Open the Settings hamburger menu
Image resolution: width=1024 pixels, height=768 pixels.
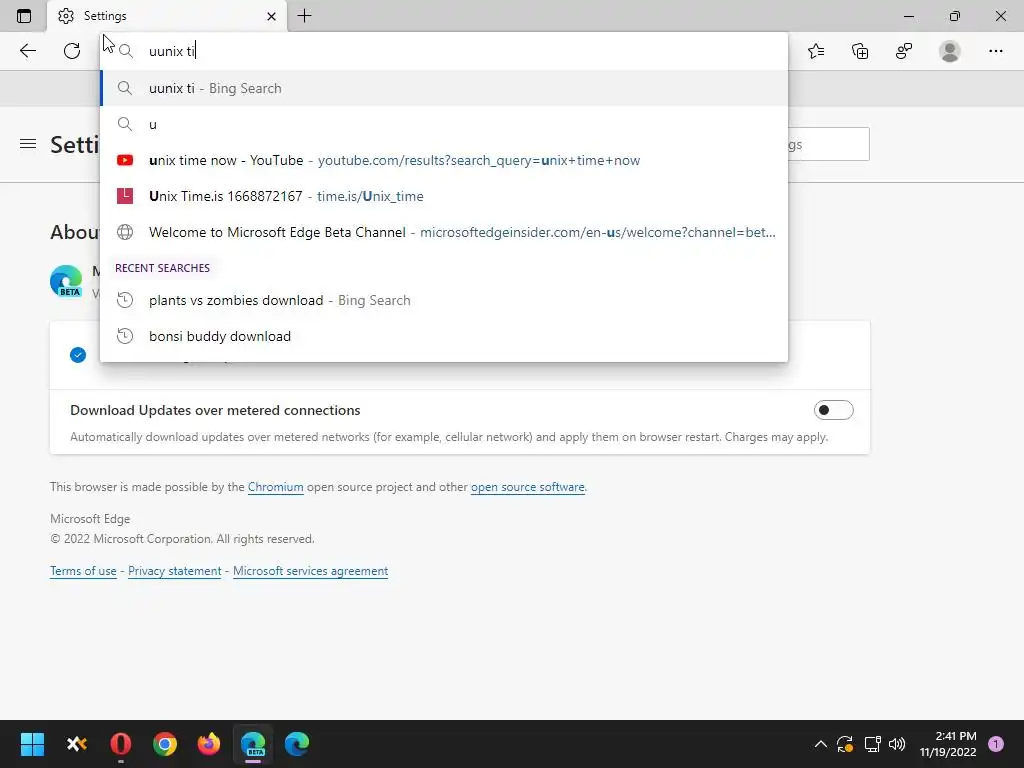[28, 144]
